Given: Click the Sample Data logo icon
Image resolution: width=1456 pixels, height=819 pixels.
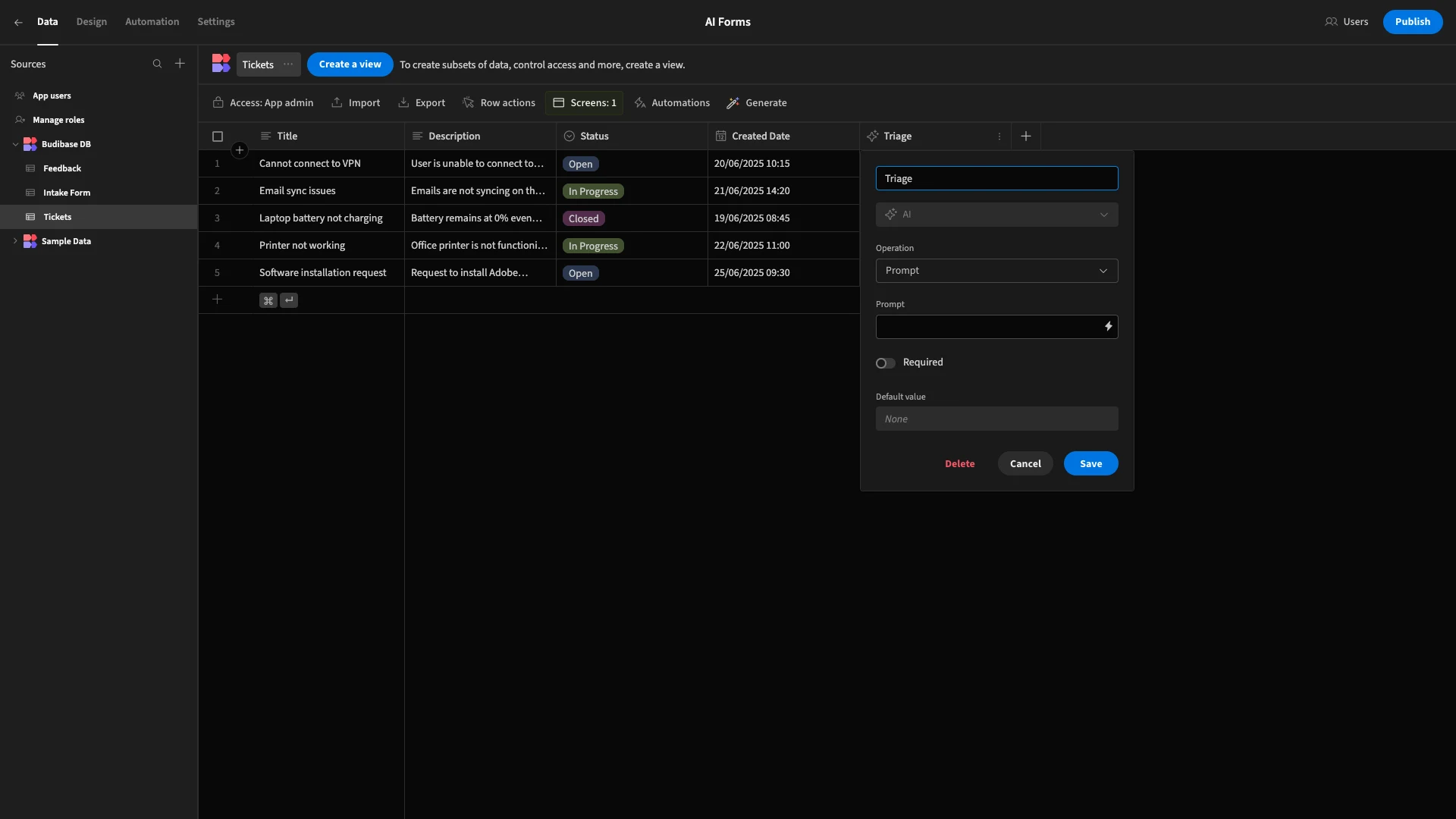Looking at the screenshot, I should [30, 241].
